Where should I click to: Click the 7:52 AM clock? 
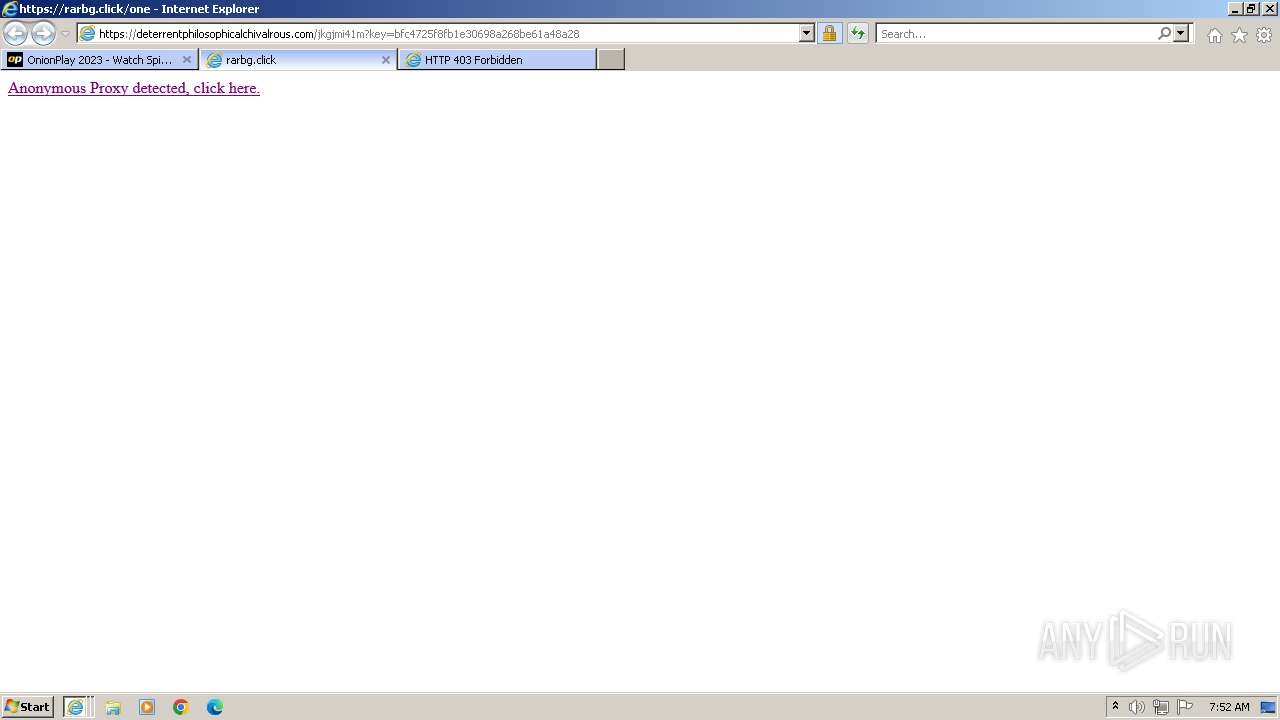1229,707
